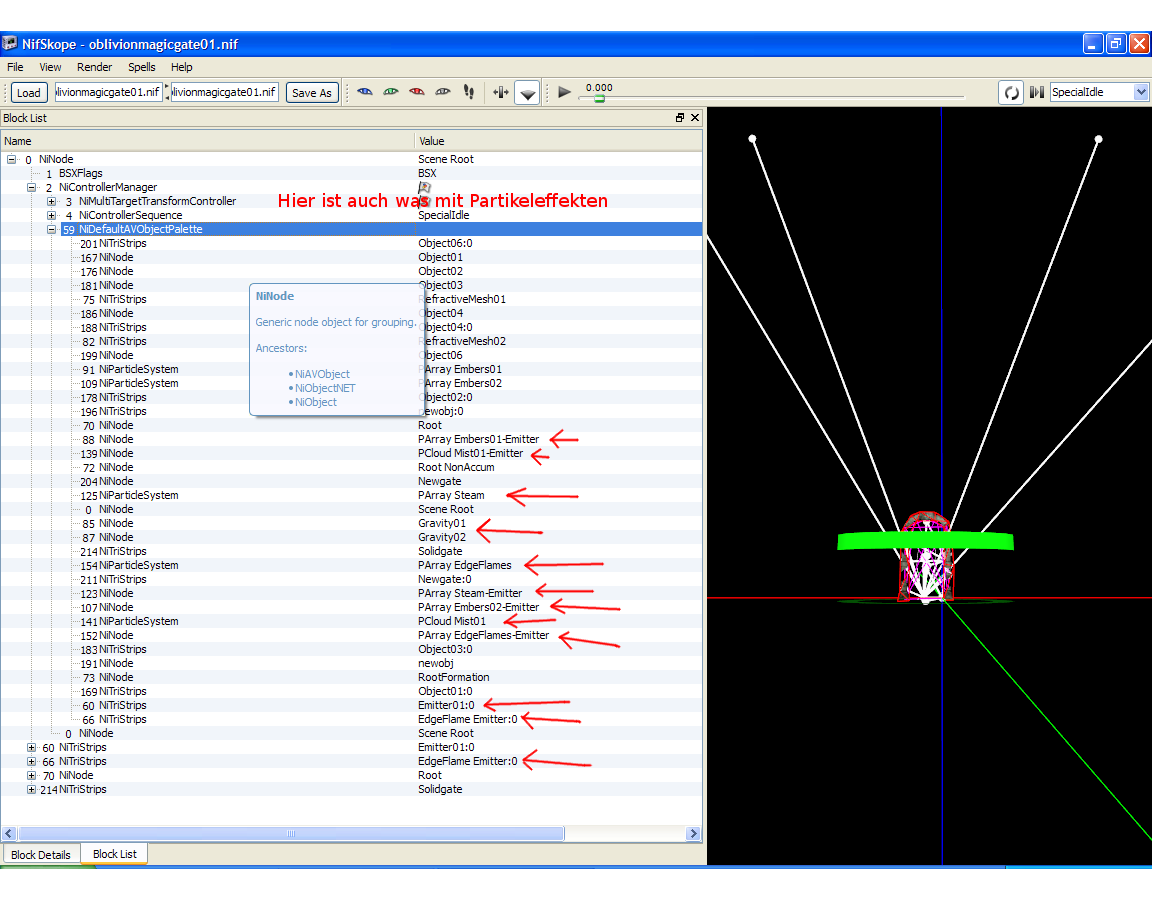Viewport: 1152px width, 900px height.
Task: Select the footprints walk view icon
Action: 469,92
